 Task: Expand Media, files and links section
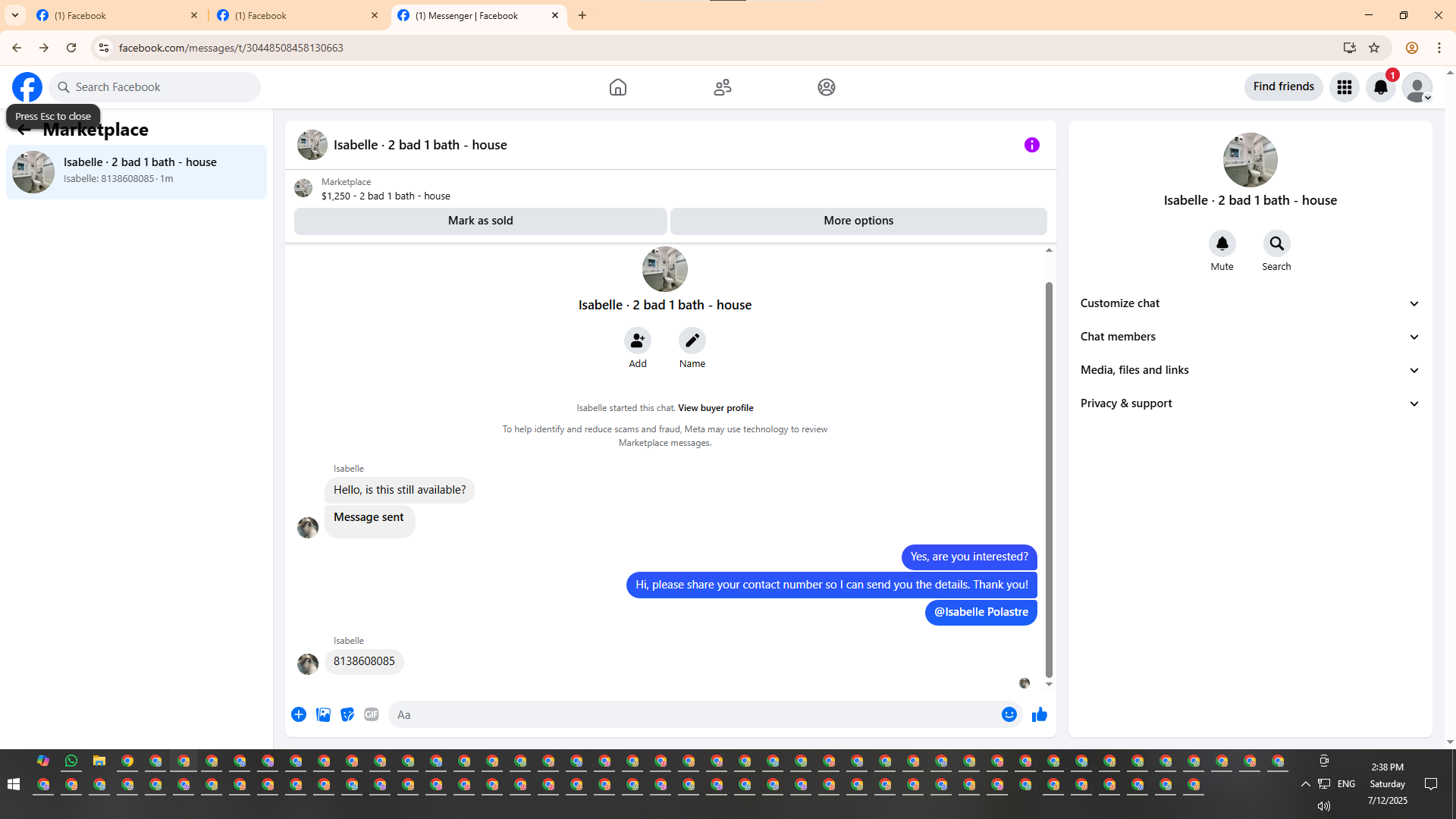[1250, 370]
